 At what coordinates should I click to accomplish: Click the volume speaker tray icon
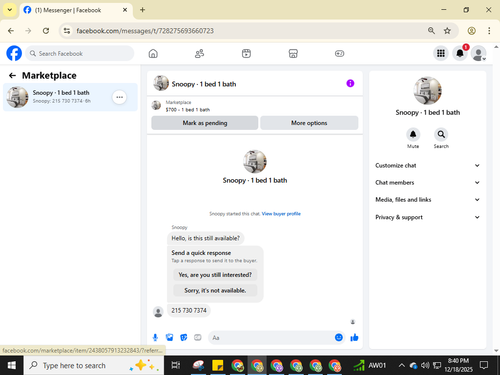tap(425, 366)
